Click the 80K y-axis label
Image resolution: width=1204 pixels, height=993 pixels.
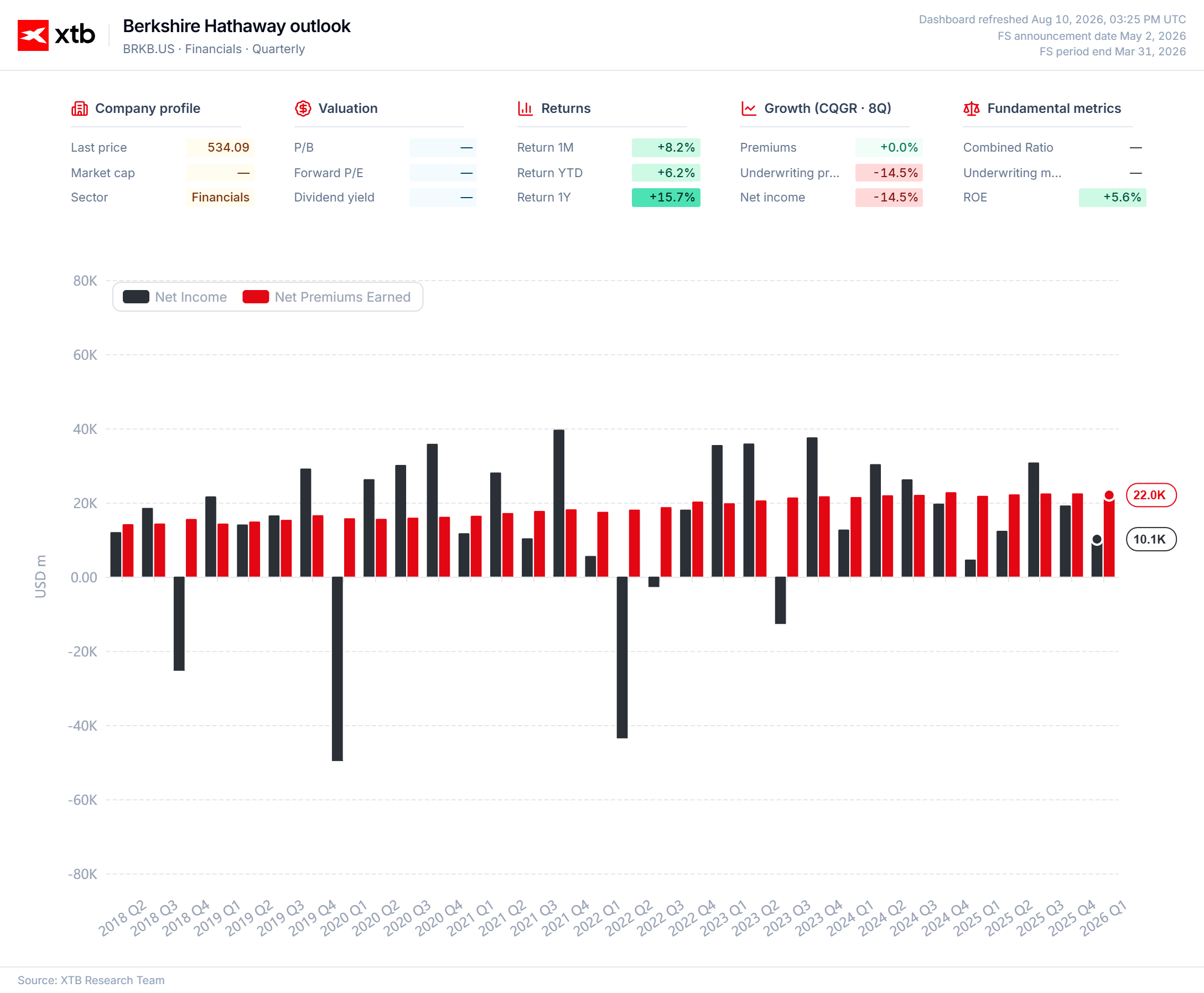pyautogui.click(x=85, y=281)
